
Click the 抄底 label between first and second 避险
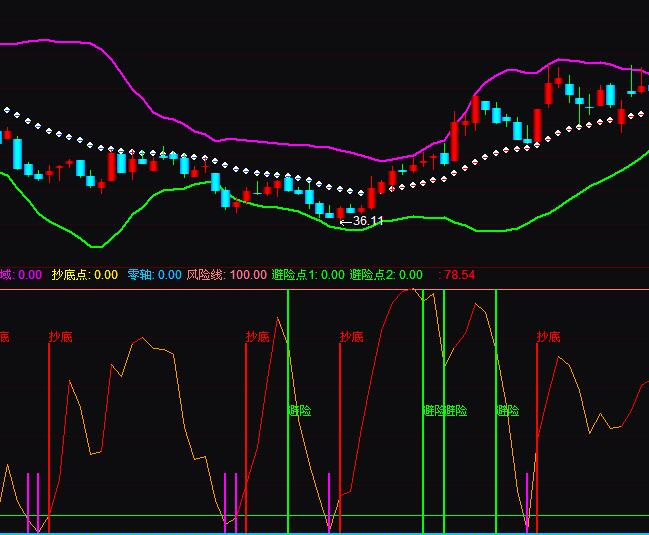(352, 337)
